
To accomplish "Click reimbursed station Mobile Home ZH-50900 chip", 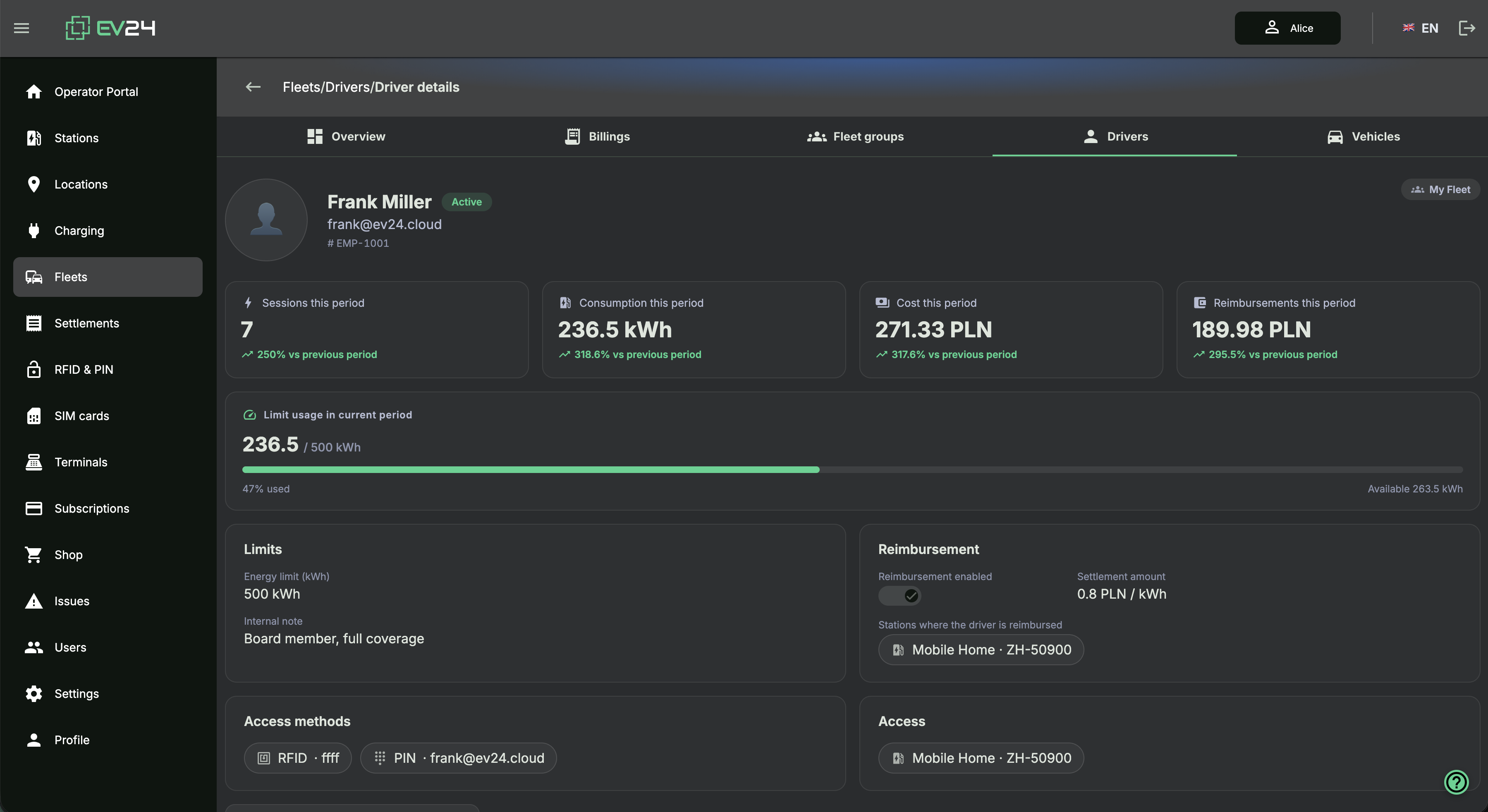I will point(981,650).
